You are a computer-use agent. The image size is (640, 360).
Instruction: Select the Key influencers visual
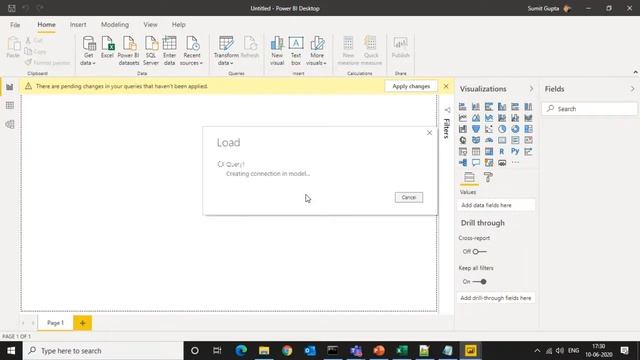pyautogui.click(x=528, y=151)
